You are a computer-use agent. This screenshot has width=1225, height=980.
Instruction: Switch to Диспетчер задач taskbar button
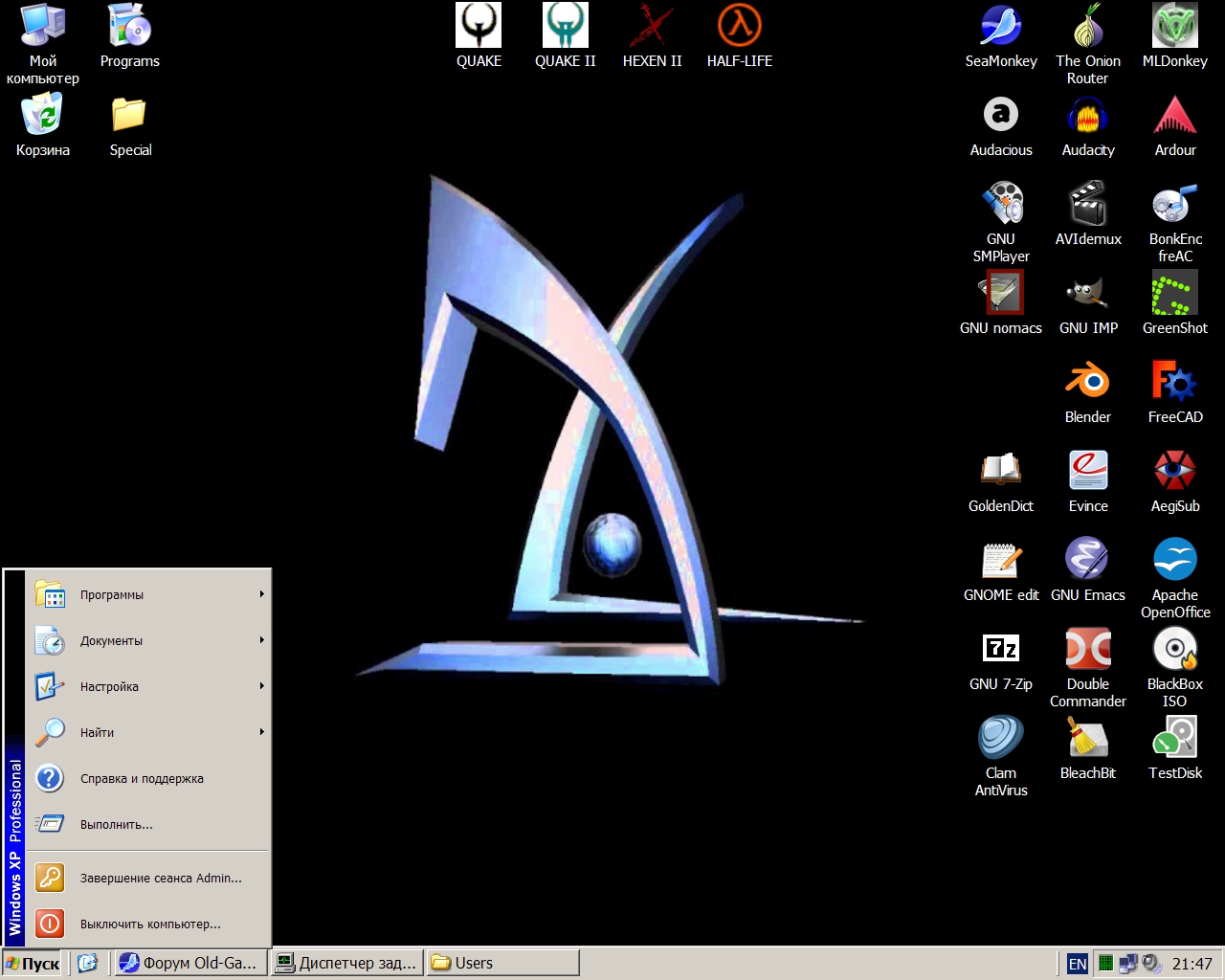tap(346, 963)
